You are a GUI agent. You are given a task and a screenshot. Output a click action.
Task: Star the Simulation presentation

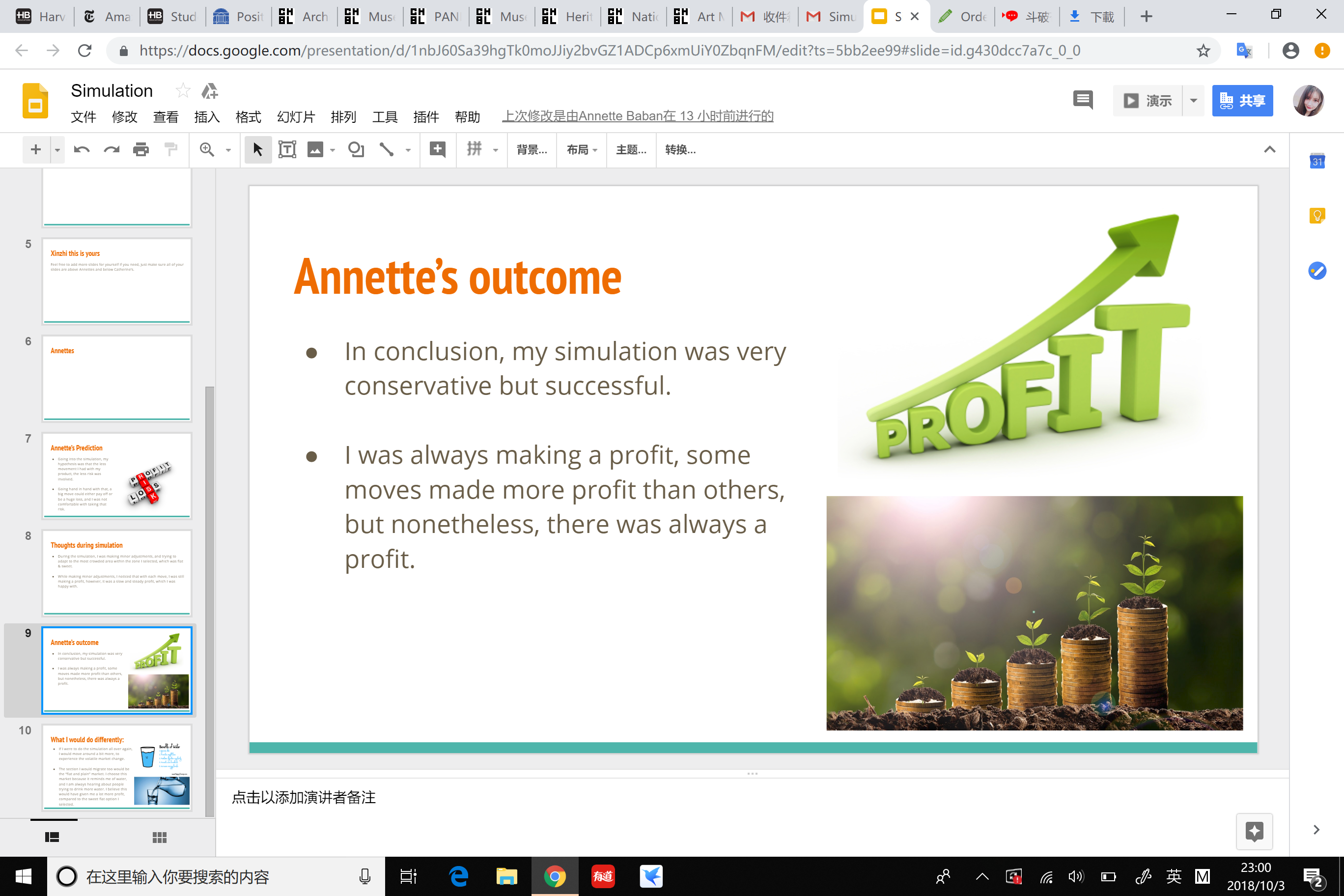[x=183, y=91]
